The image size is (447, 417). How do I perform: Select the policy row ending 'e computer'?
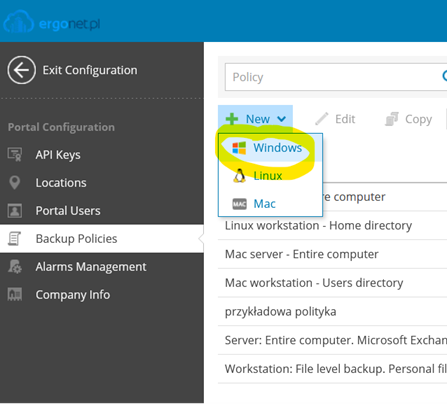[385, 197]
